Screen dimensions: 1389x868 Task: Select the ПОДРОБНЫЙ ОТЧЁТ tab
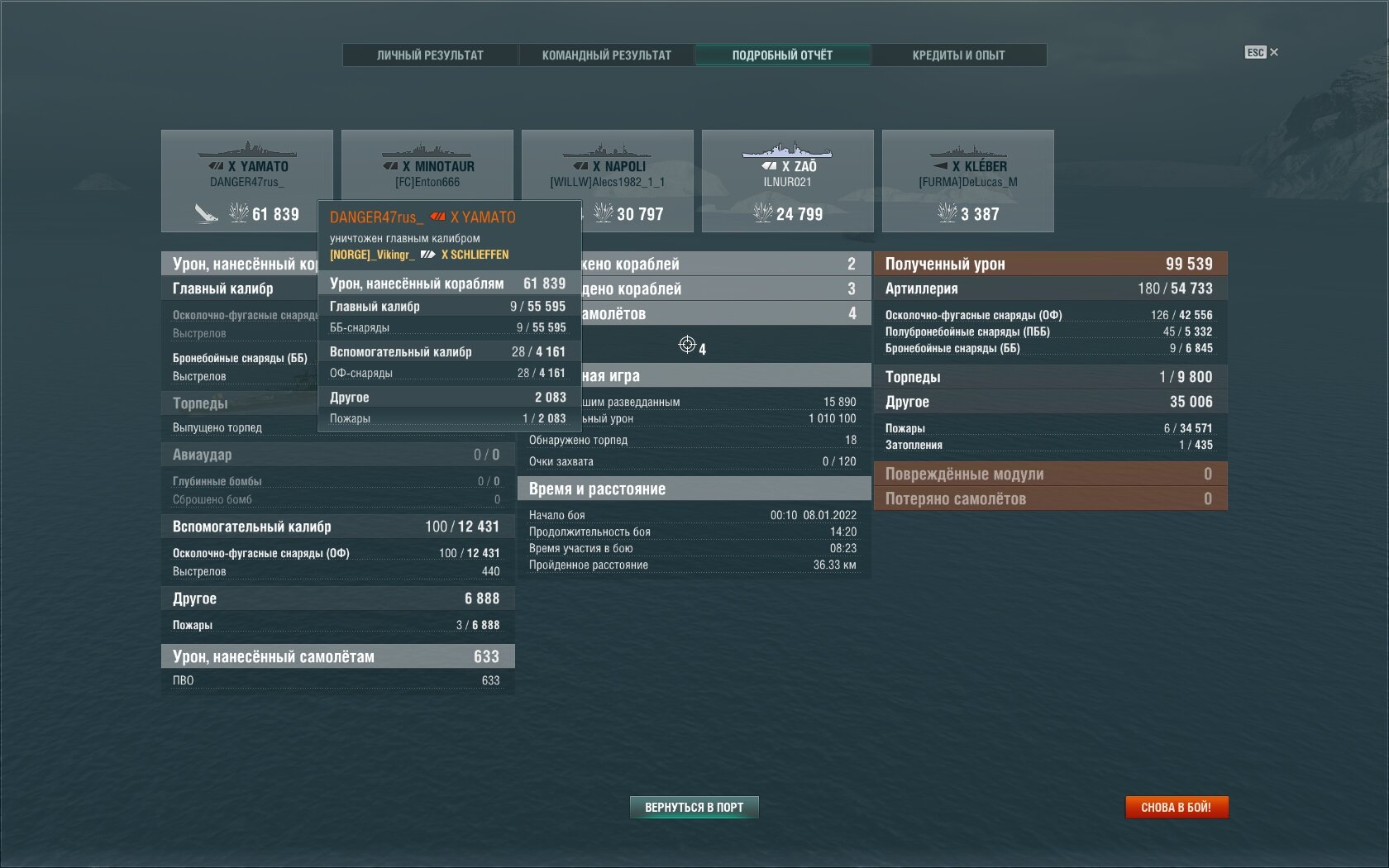tap(782, 55)
